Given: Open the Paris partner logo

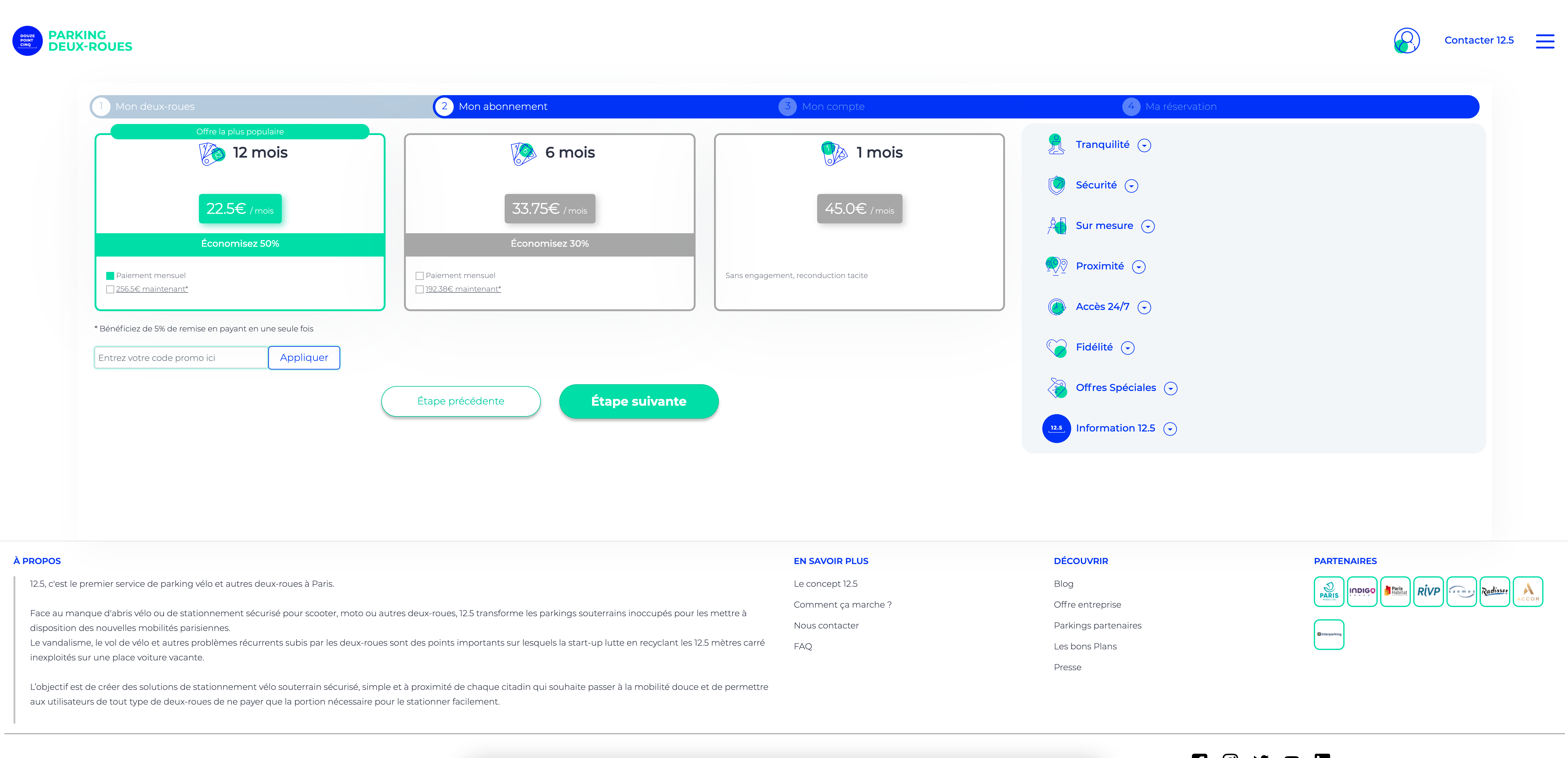Looking at the screenshot, I should [1329, 591].
